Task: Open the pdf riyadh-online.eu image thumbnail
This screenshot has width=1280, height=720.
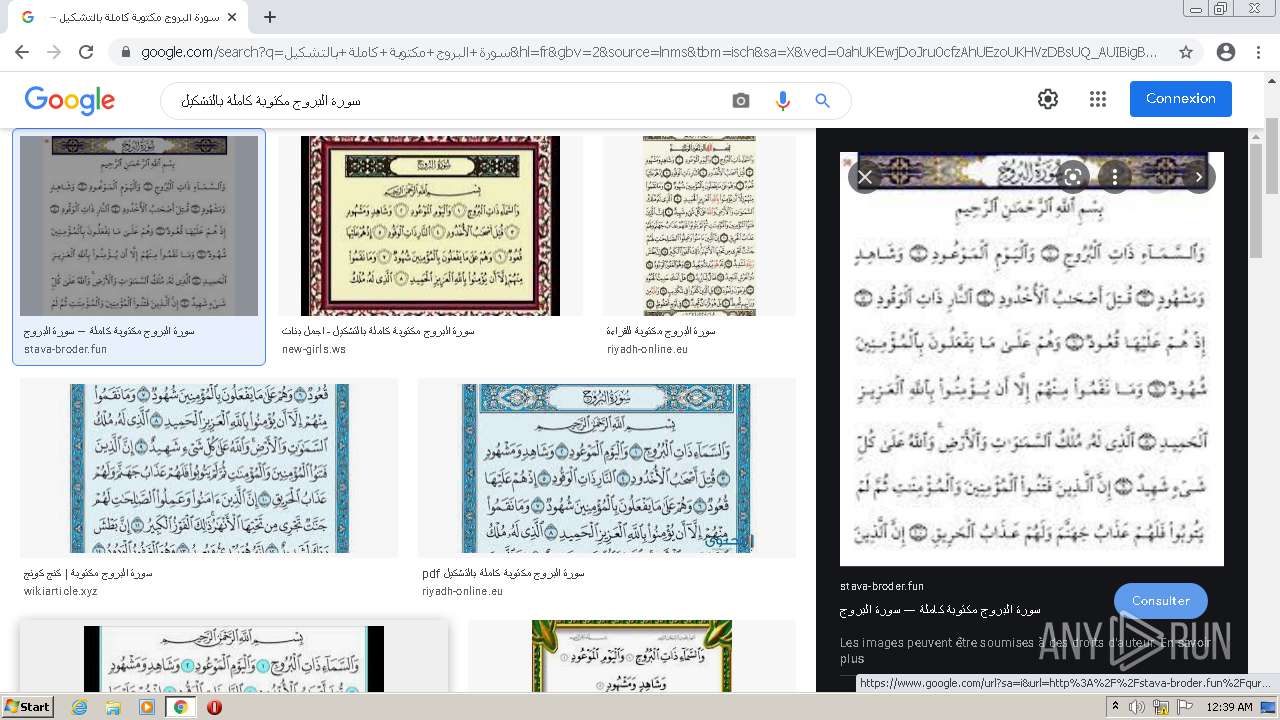Action: tap(607, 468)
